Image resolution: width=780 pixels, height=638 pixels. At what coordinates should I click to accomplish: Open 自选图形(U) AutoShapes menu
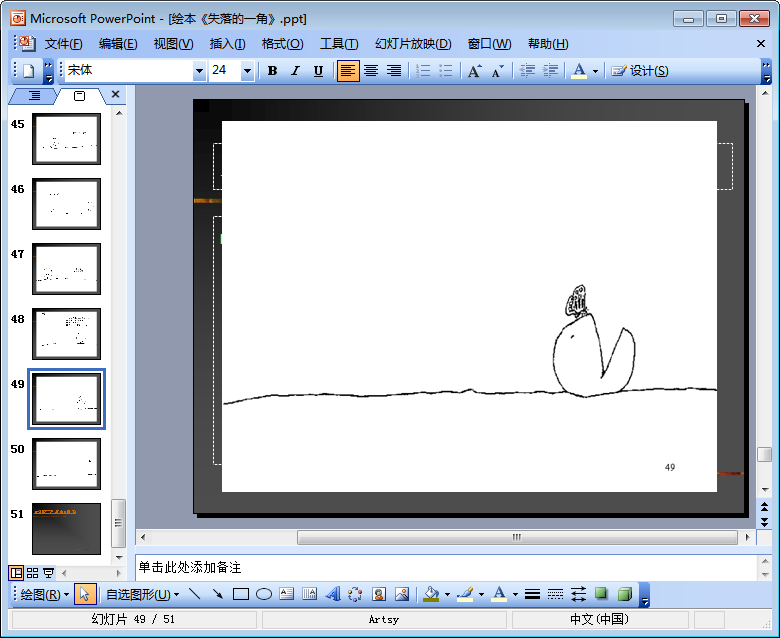142,594
